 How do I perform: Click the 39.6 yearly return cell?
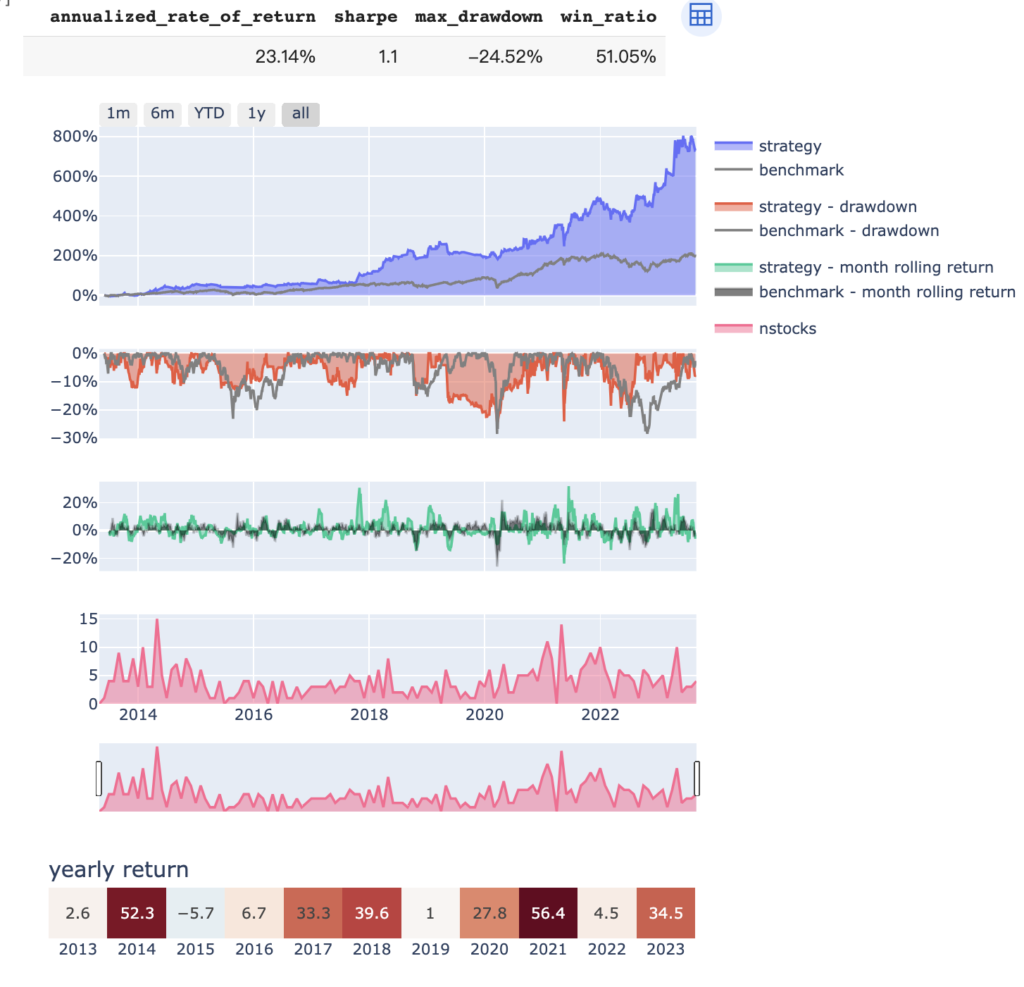[372, 913]
